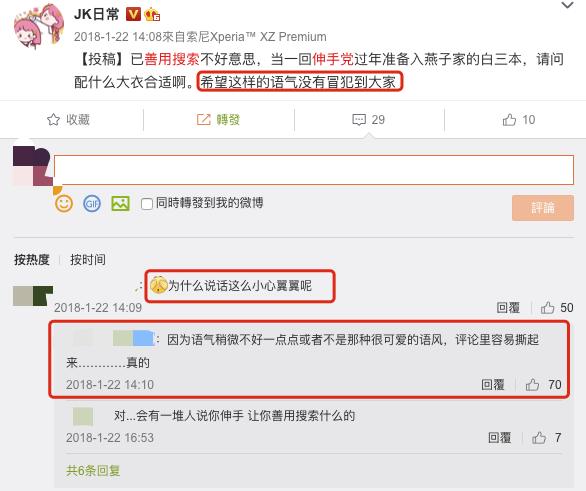Click the star favorite icon beside 收藏
586x491 pixels.
[x=53, y=120]
